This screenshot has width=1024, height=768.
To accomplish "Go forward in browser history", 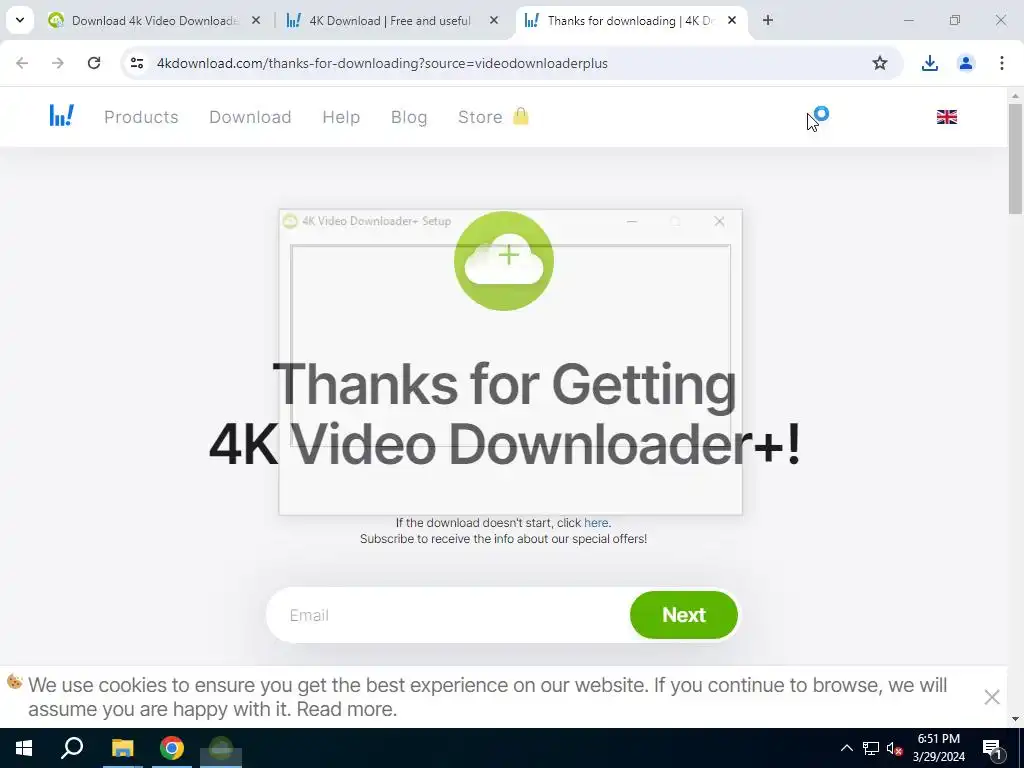I will point(58,63).
